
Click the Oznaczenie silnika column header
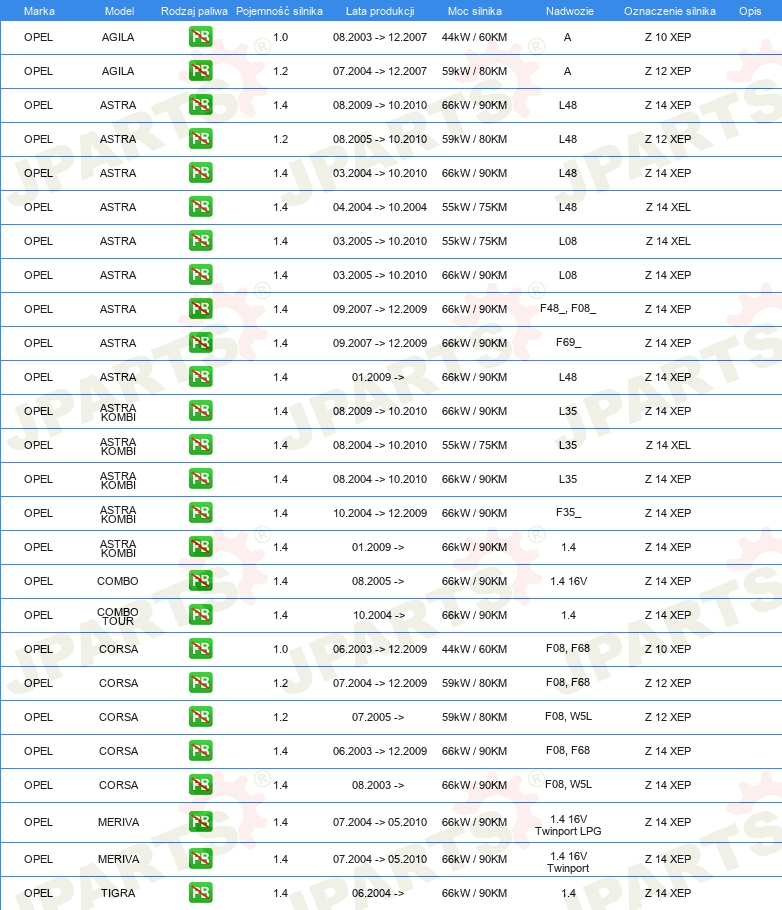pos(669,11)
